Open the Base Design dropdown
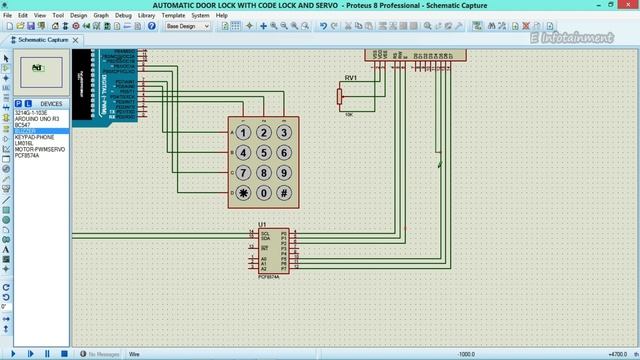Image resolution: width=640 pixels, height=360 pixels. [x=187, y=26]
